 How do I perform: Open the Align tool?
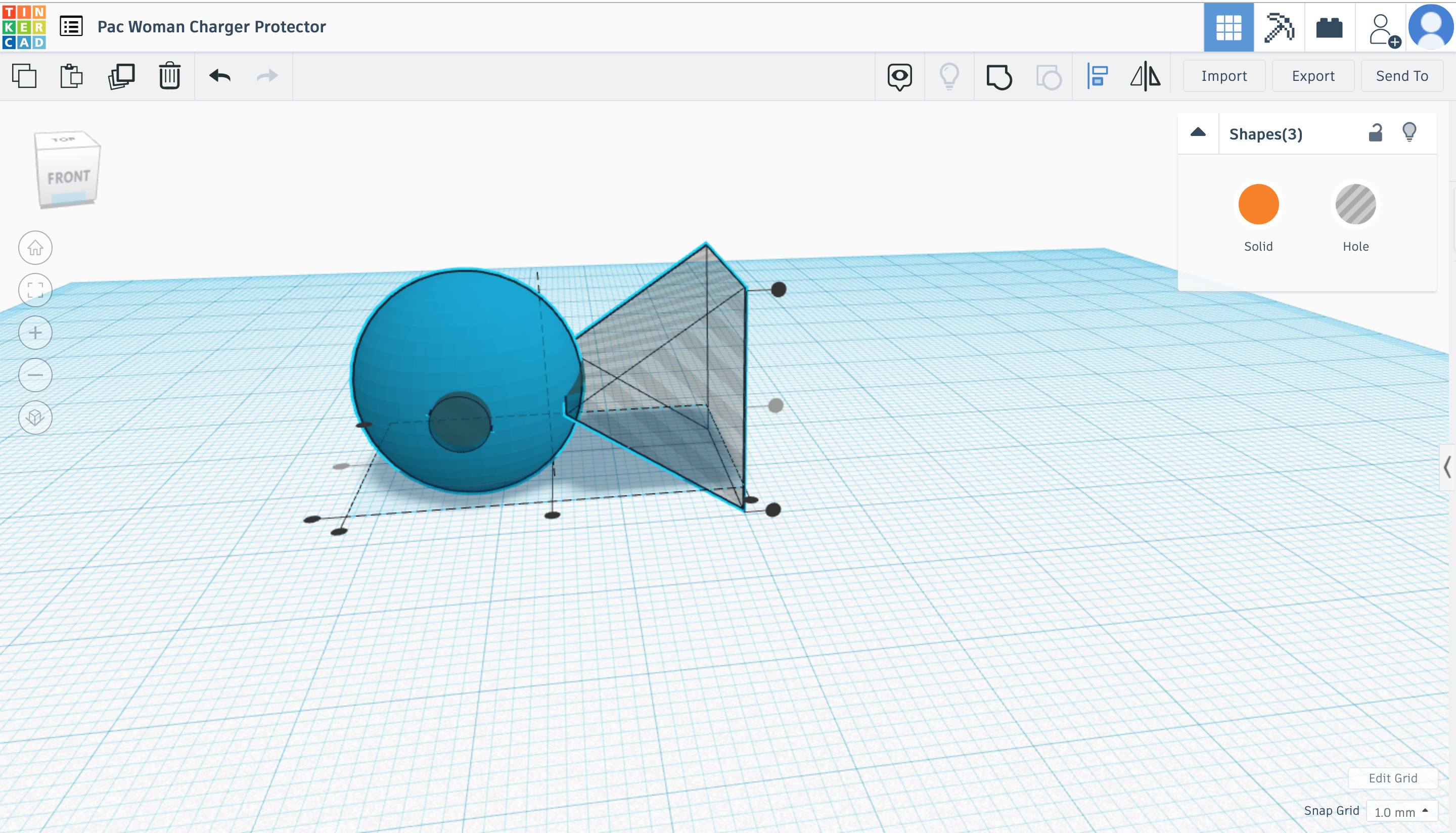click(1097, 75)
